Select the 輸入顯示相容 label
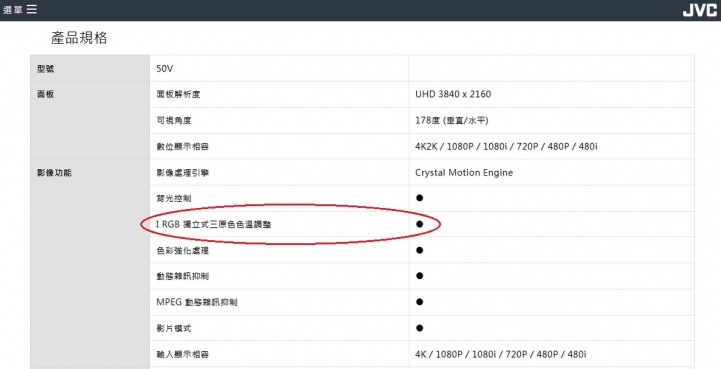The width and height of the screenshot is (721, 369). [x=183, y=355]
